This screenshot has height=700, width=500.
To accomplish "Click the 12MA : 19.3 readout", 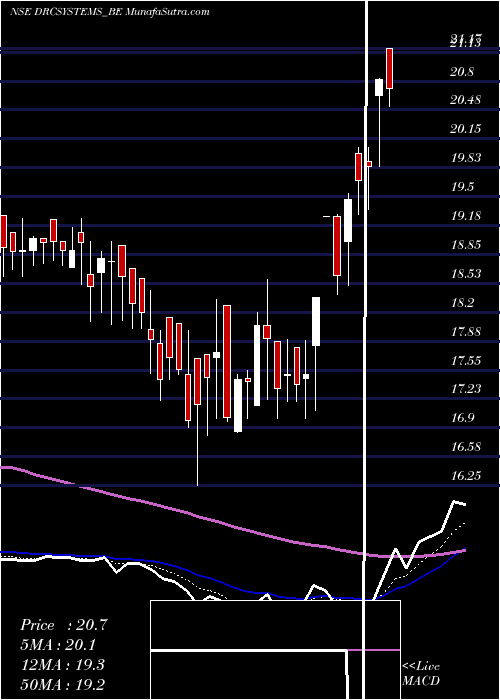I will tap(62, 665).
